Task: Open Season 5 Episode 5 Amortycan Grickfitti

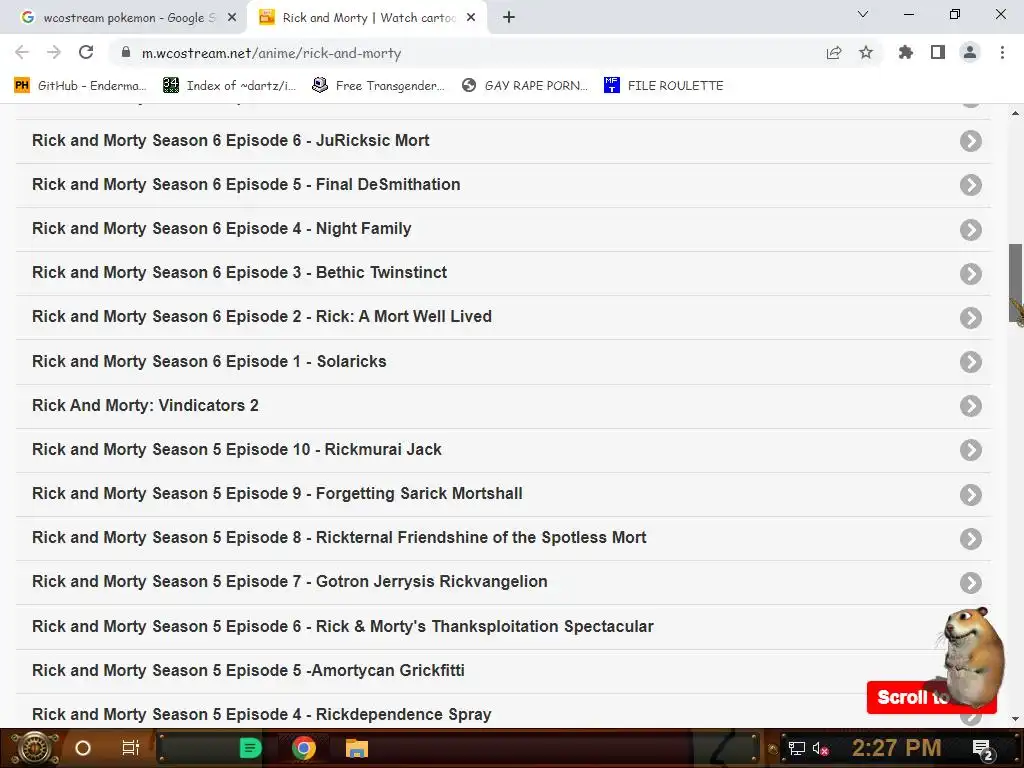Action: point(503,671)
